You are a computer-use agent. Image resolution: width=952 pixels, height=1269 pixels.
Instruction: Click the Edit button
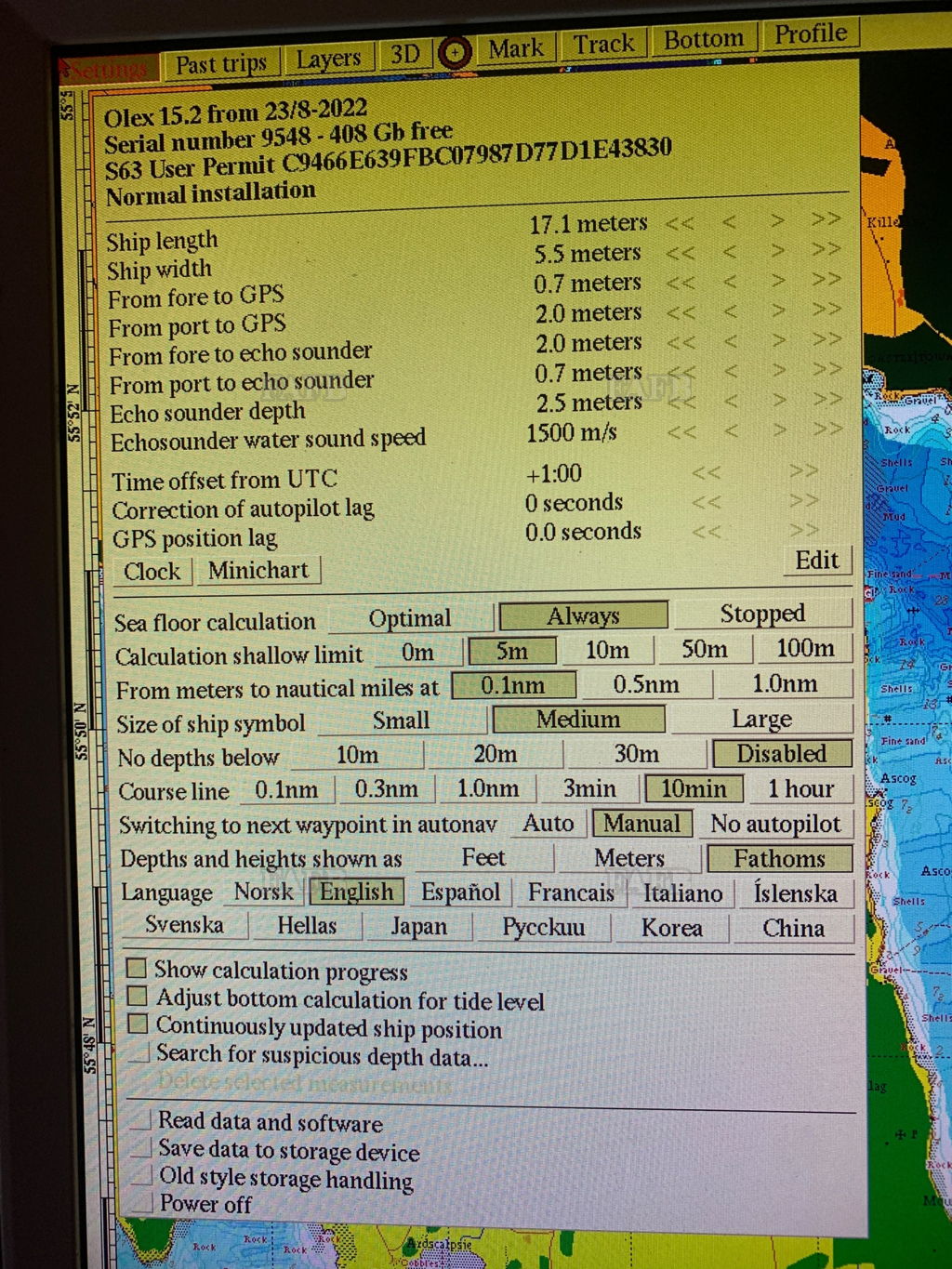(817, 561)
